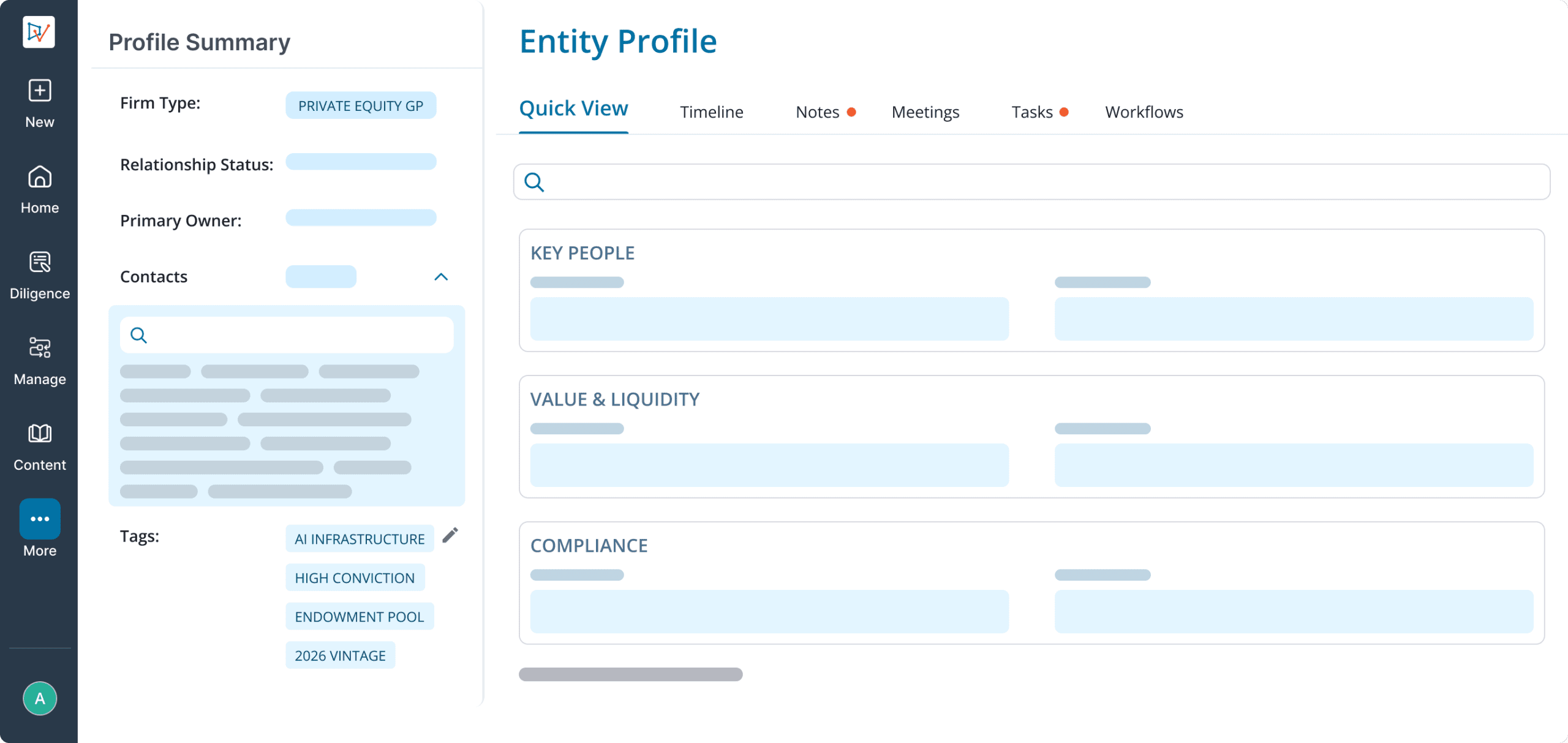Image resolution: width=1568 pixels, height=743 pixels.
Task: Edit tags using the pencil icon
Action: 451,535
